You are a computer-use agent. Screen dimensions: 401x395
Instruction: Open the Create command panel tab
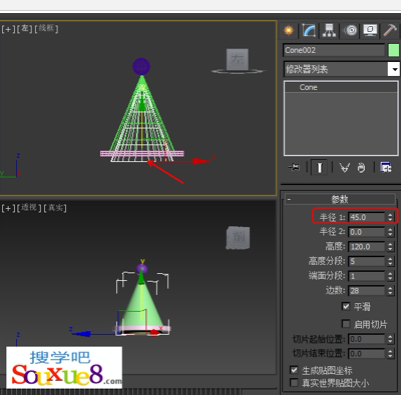tap(289, 30)
